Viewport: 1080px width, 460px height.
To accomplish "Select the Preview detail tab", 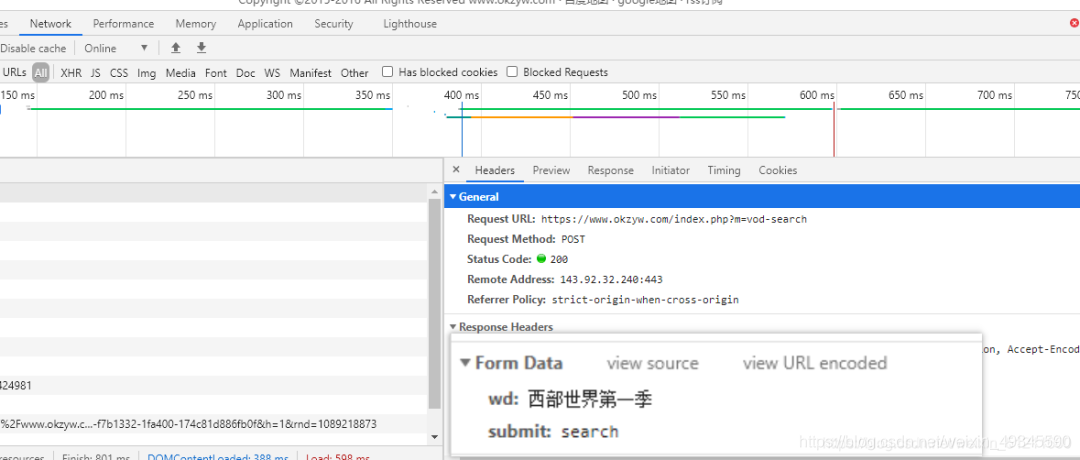I will click(x=551, y=170).
